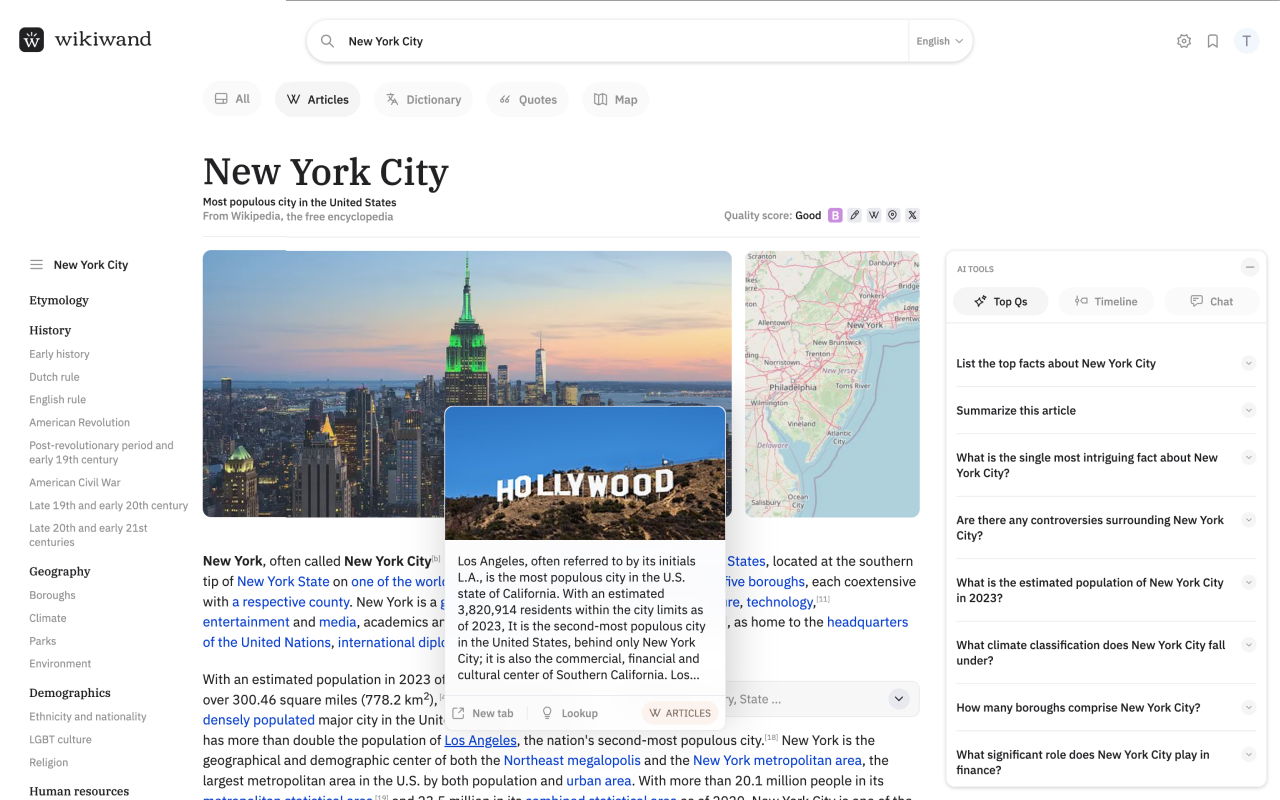Open the wikiwand bookmarks icon
1280x800 pixels.
pyautogui.click(x=1213, y=41)
